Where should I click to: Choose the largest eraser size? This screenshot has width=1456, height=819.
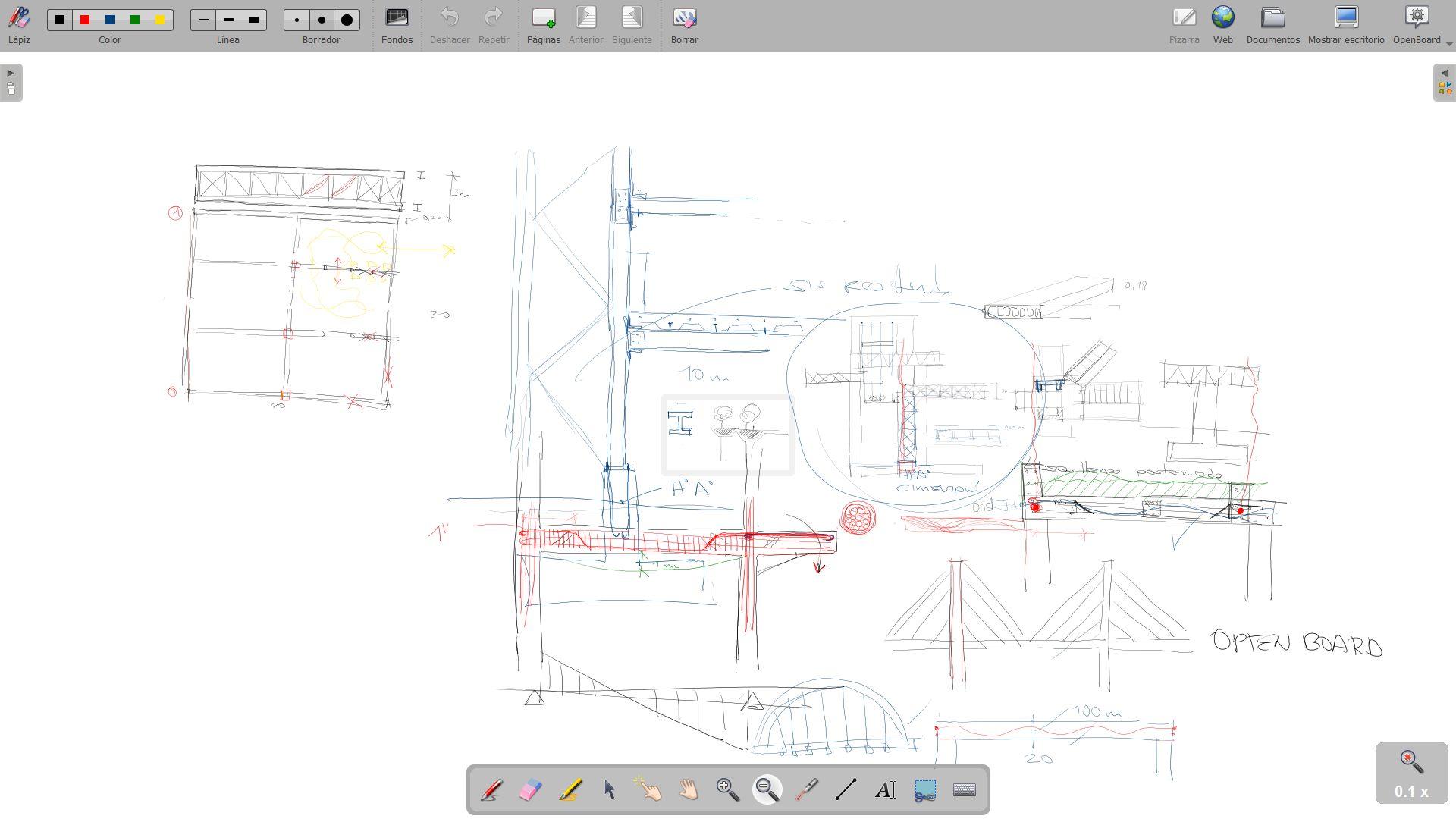tap(347, 20)
